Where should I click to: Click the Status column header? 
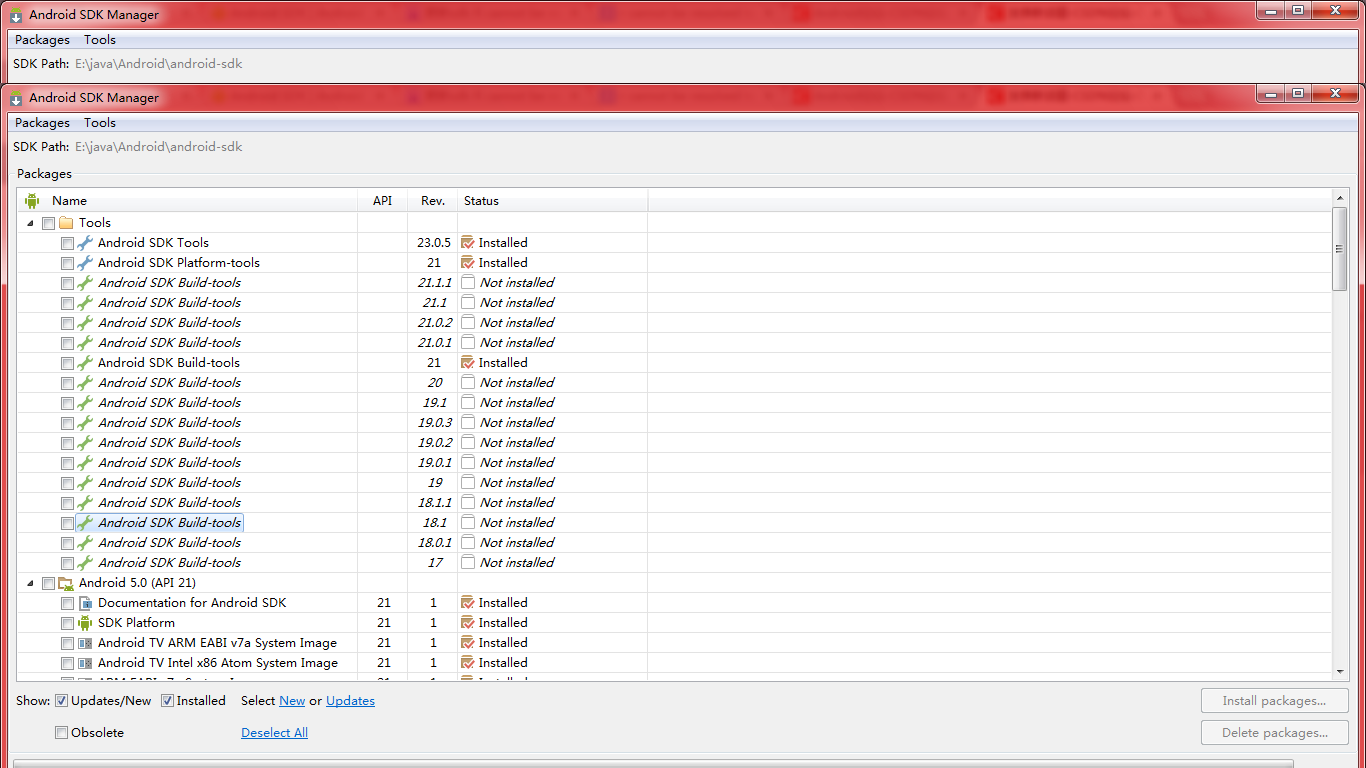coord(553,201)
